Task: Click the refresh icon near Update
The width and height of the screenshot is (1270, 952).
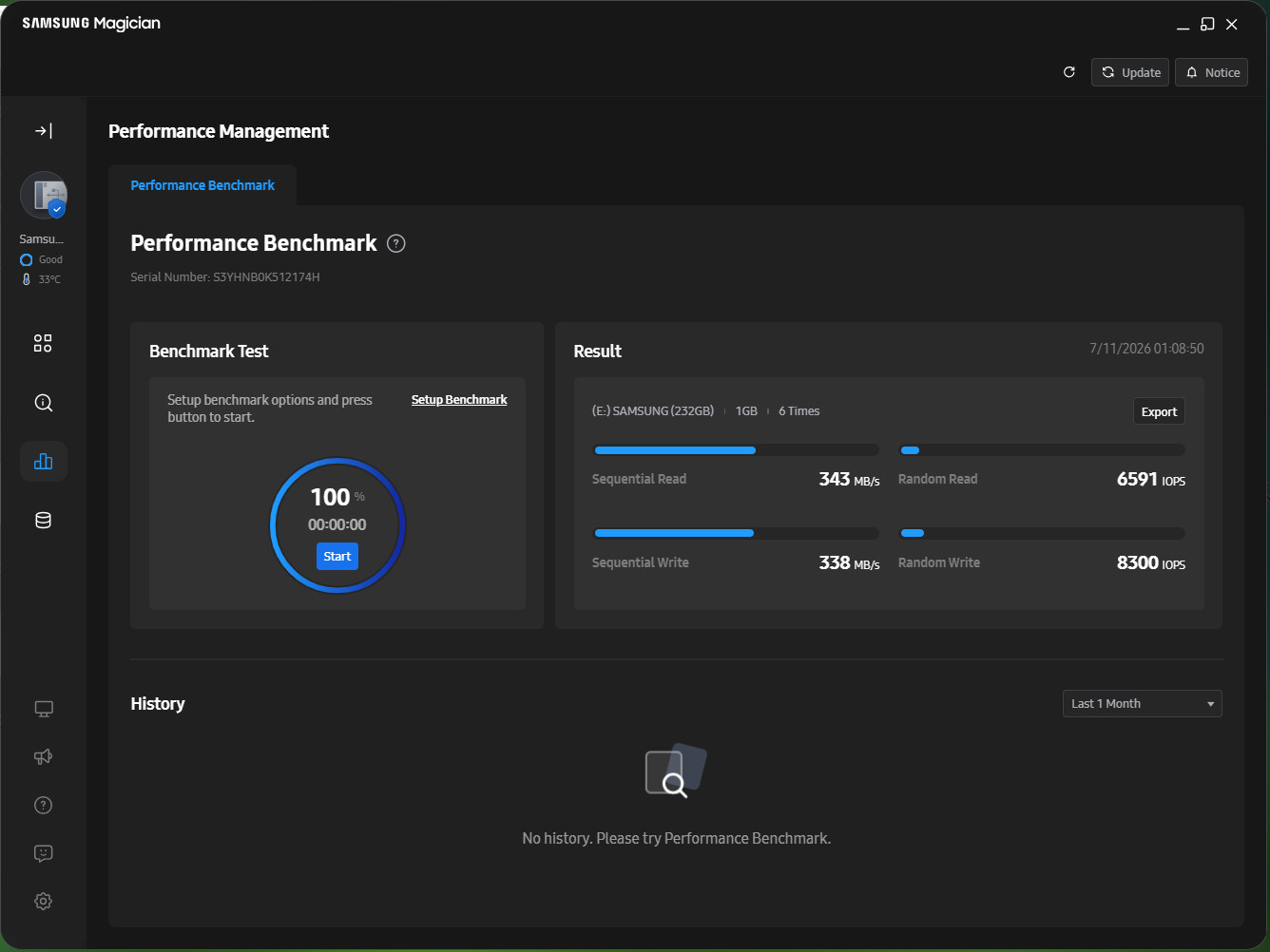Action: 1069,72
